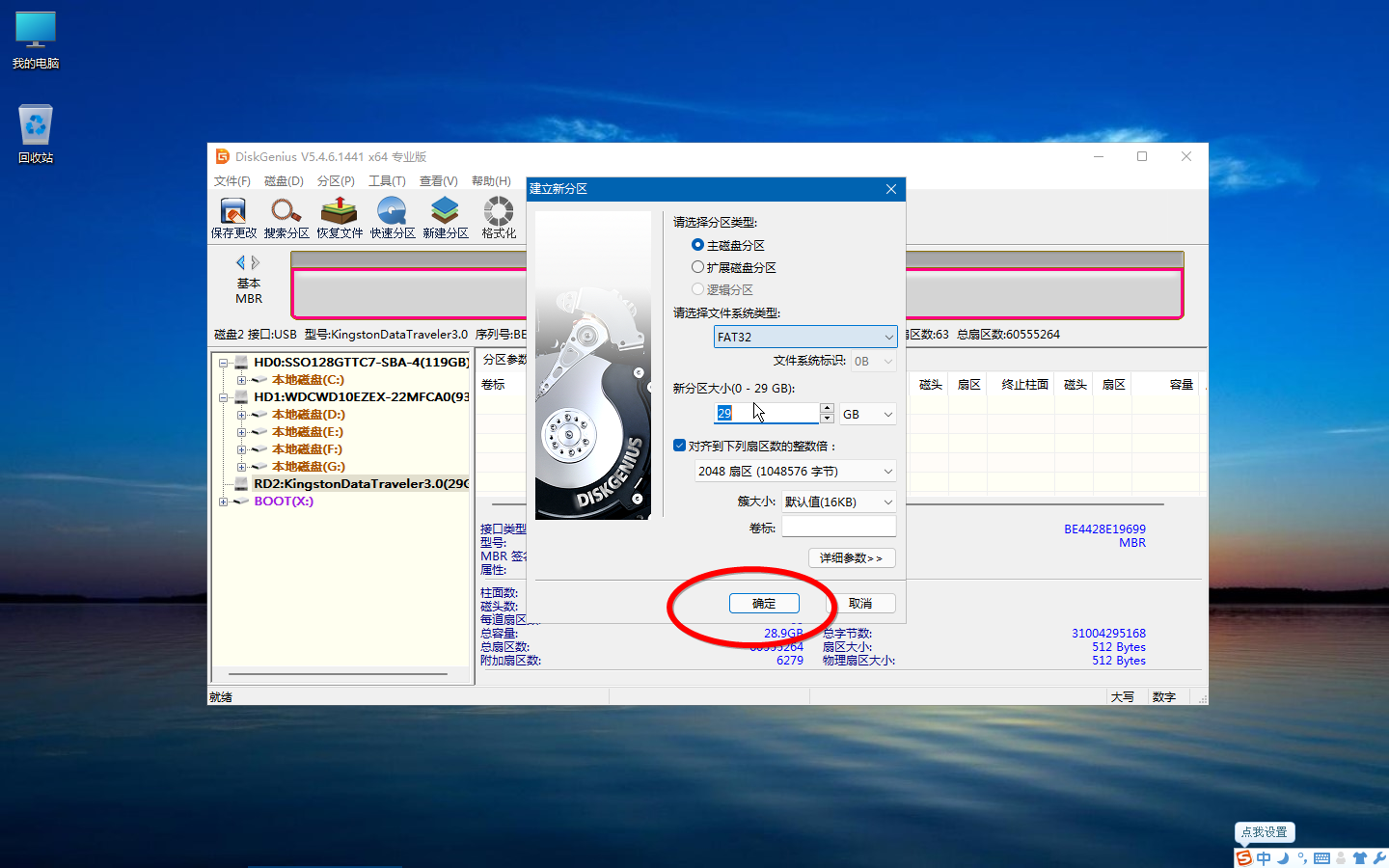Screen dimensions: 1389x868
Task: Select 逻辑分区 logical partition radio button
Action: 697,289
